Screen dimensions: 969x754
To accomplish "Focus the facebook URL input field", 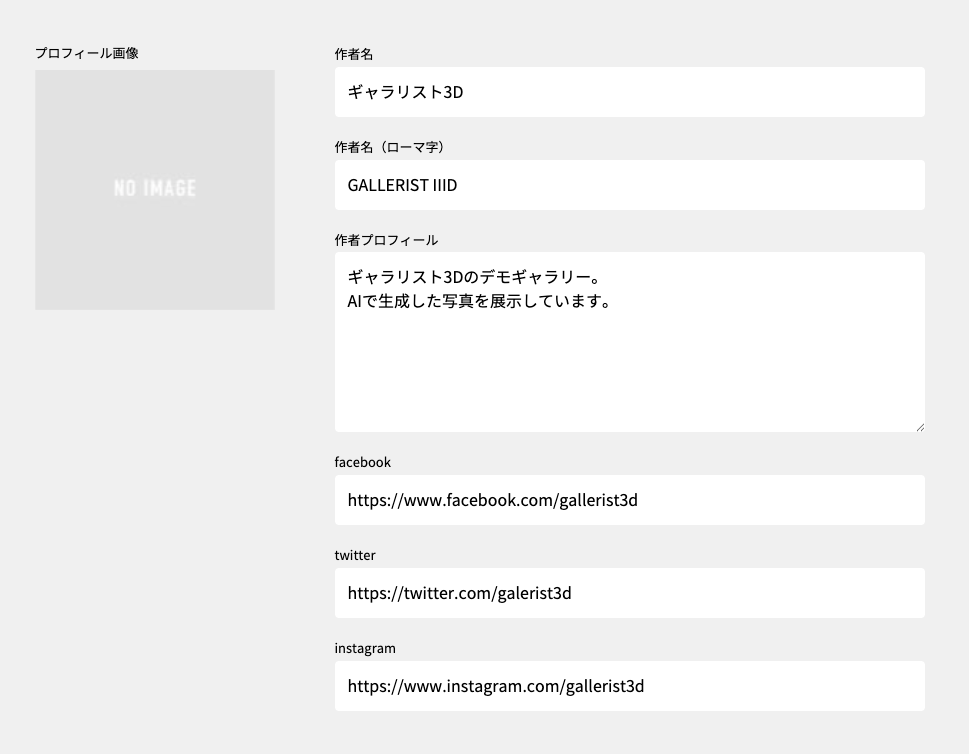I will coord(630,500).
